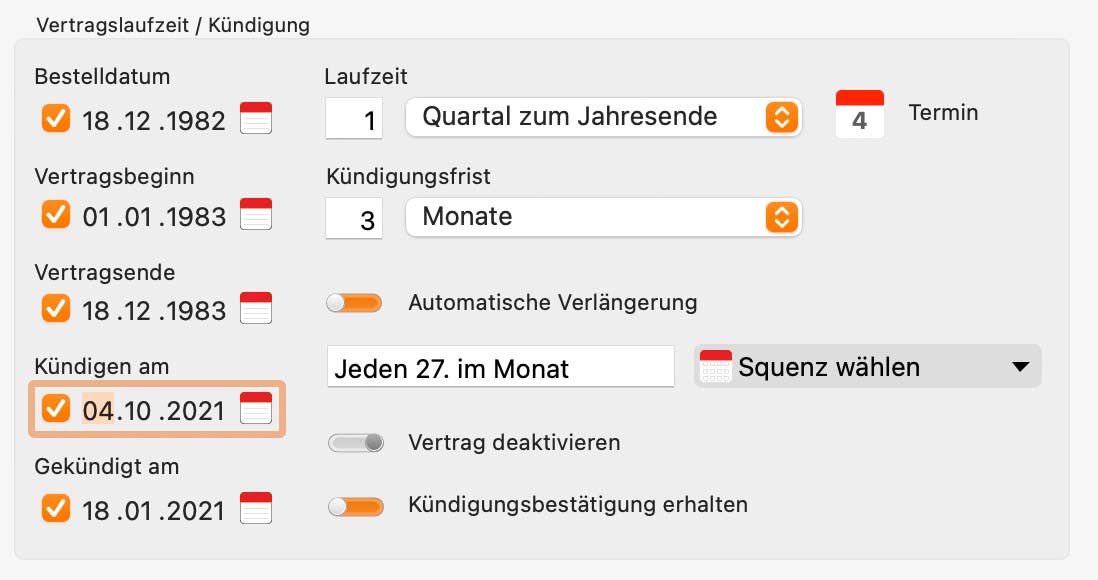Click the Termin calendar icon showing 4
Viewport: 1098px width, 580px height.
coord(859,114)
